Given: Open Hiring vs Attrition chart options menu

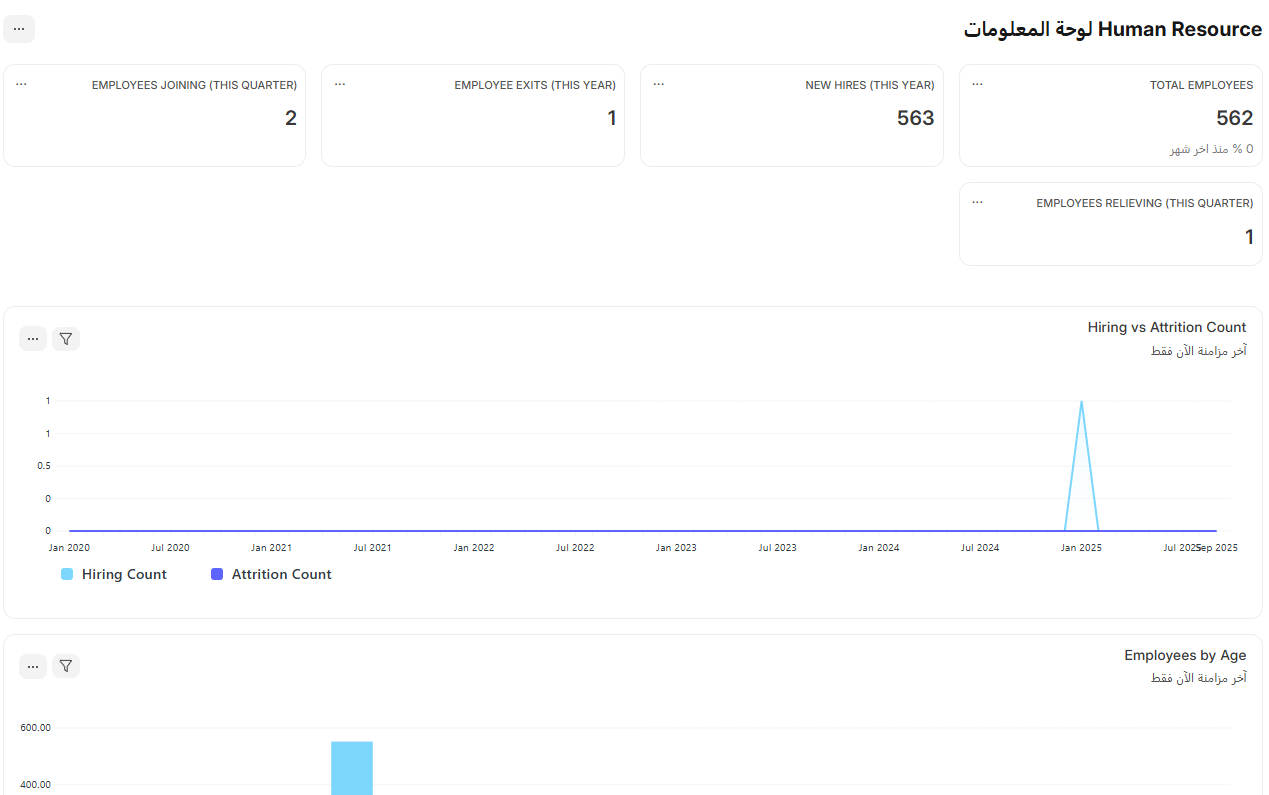Looking at the screenshot, I should (x=33, y=339).
